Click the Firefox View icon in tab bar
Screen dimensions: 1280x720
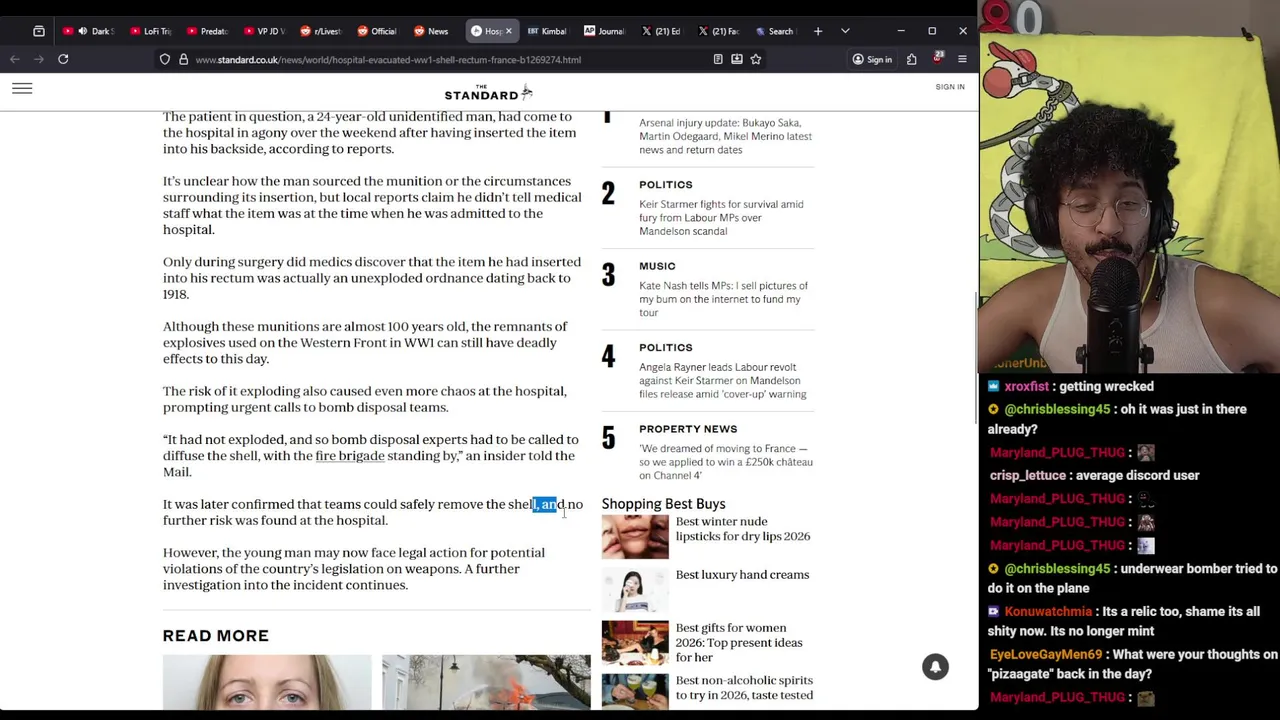(x=39, y=31)
